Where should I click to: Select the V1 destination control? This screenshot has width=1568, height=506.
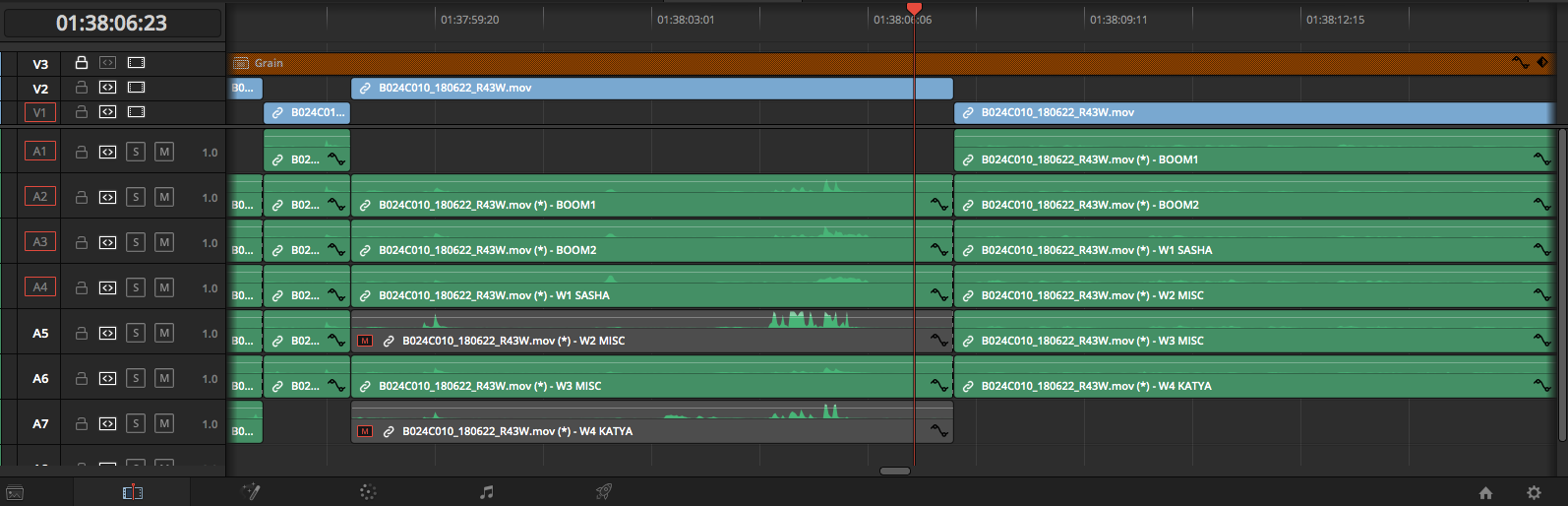click(x=40, y=112)
